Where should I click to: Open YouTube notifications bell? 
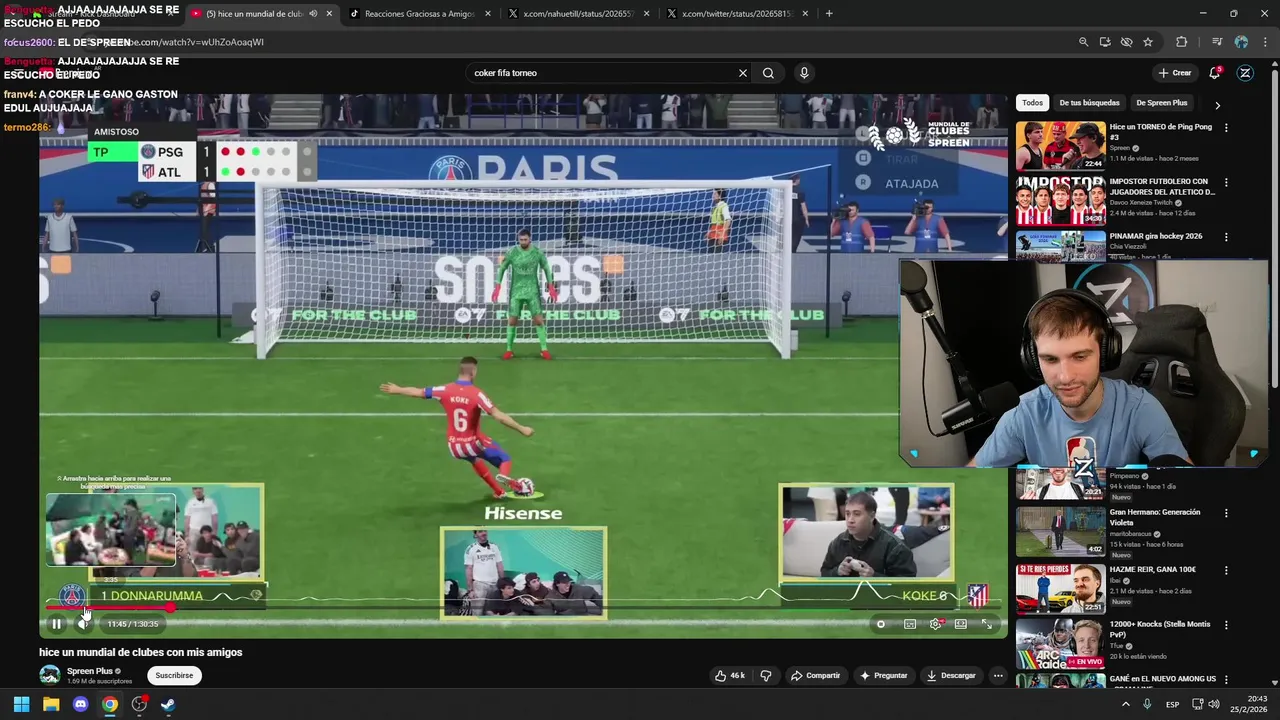pyautogui.click(x=1215, y=73)
